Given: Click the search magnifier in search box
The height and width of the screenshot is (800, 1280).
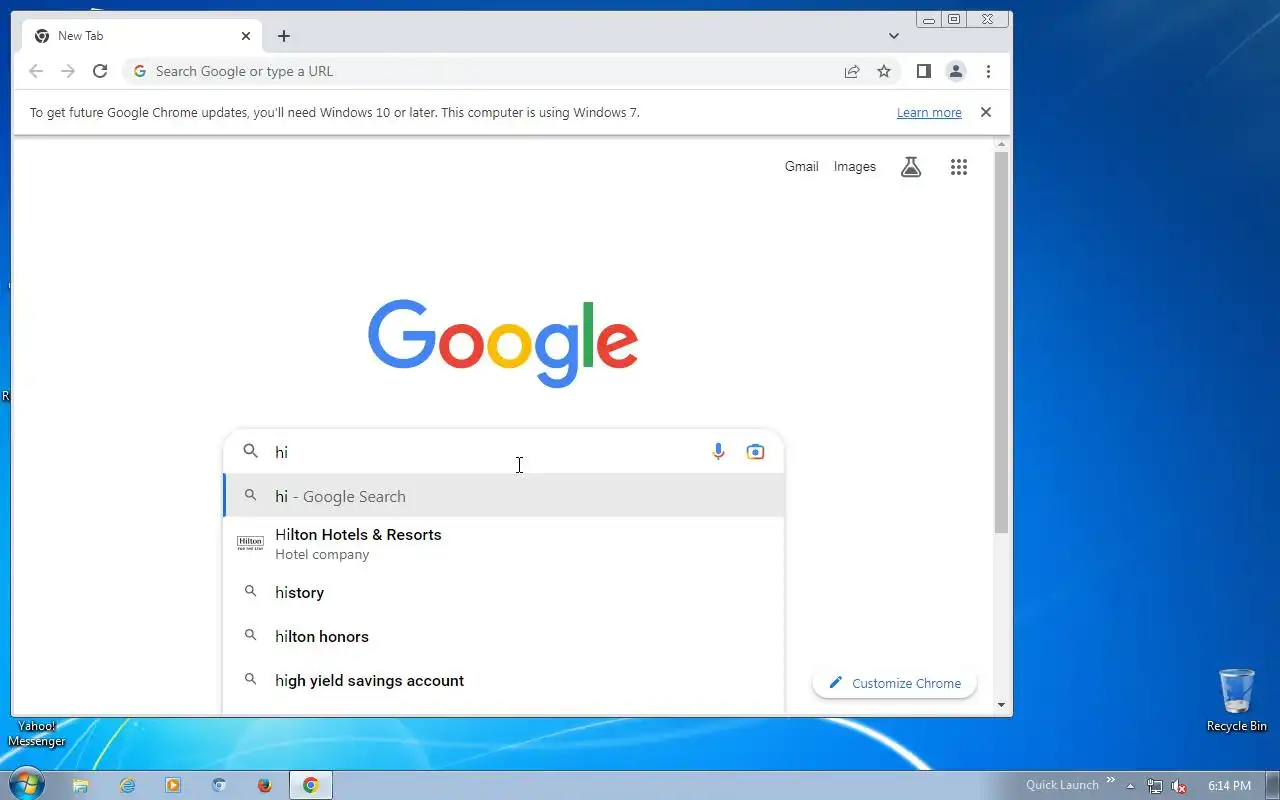Looking at the screenshot, I should [x=251, y=452].
